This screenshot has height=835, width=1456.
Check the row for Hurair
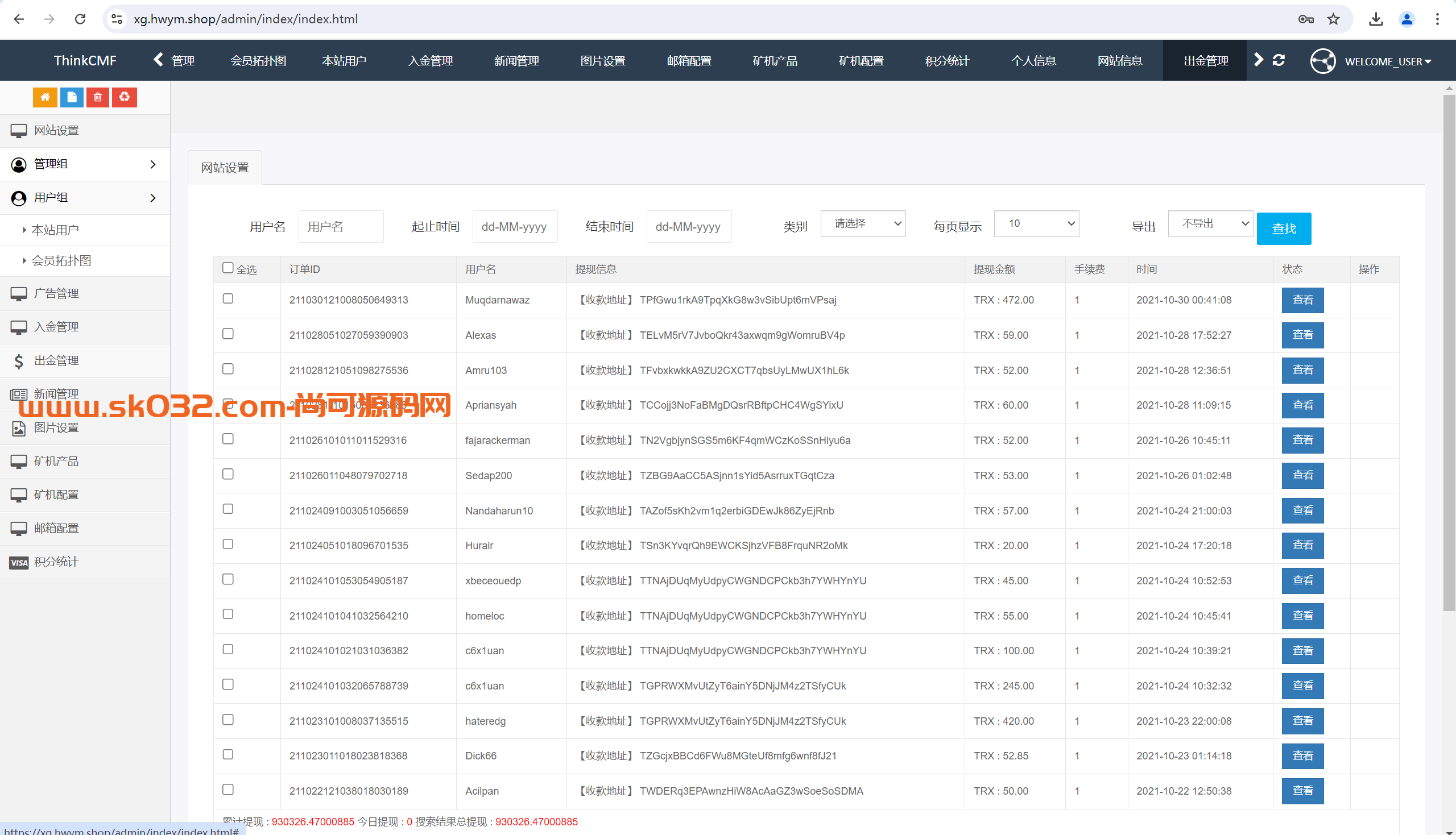[x=227, y=544]
